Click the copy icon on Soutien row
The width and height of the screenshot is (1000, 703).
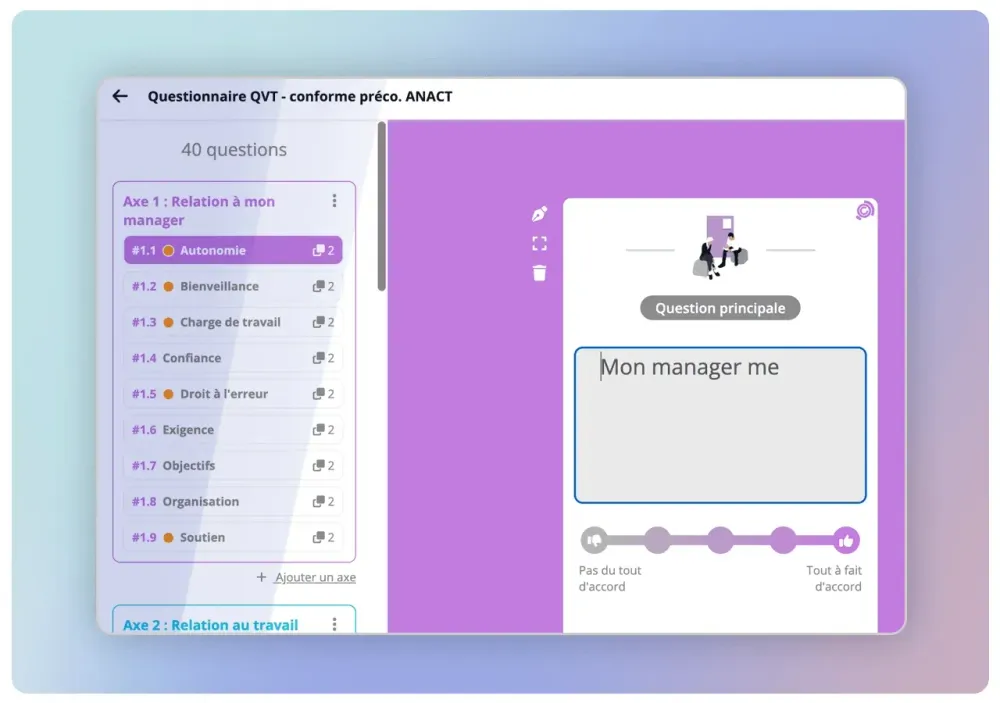(318, 537)
